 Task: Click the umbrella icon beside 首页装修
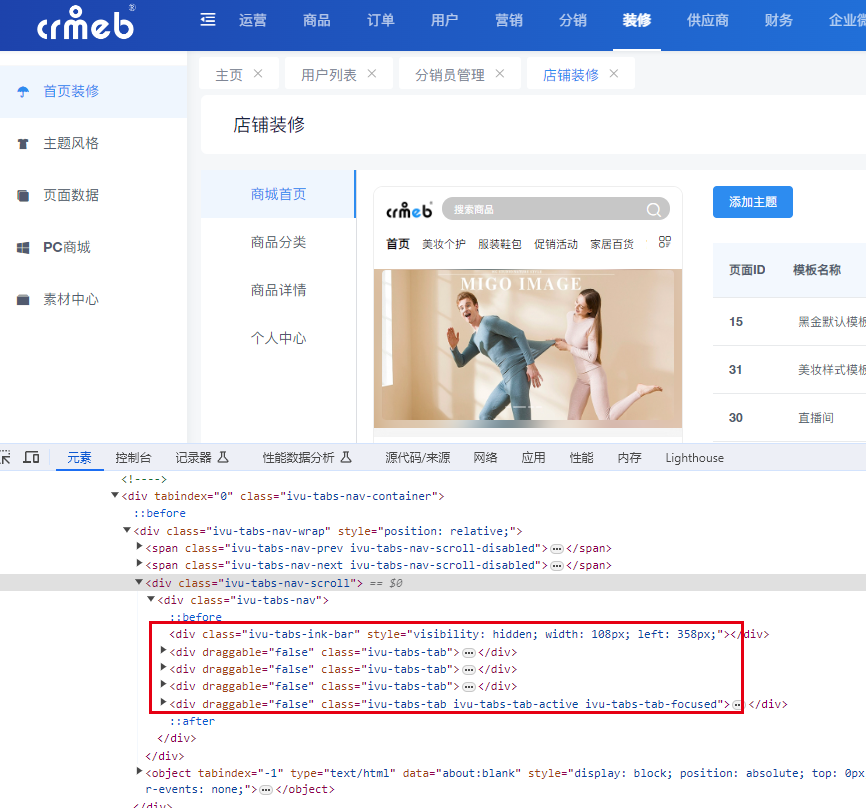click(23, 91)
